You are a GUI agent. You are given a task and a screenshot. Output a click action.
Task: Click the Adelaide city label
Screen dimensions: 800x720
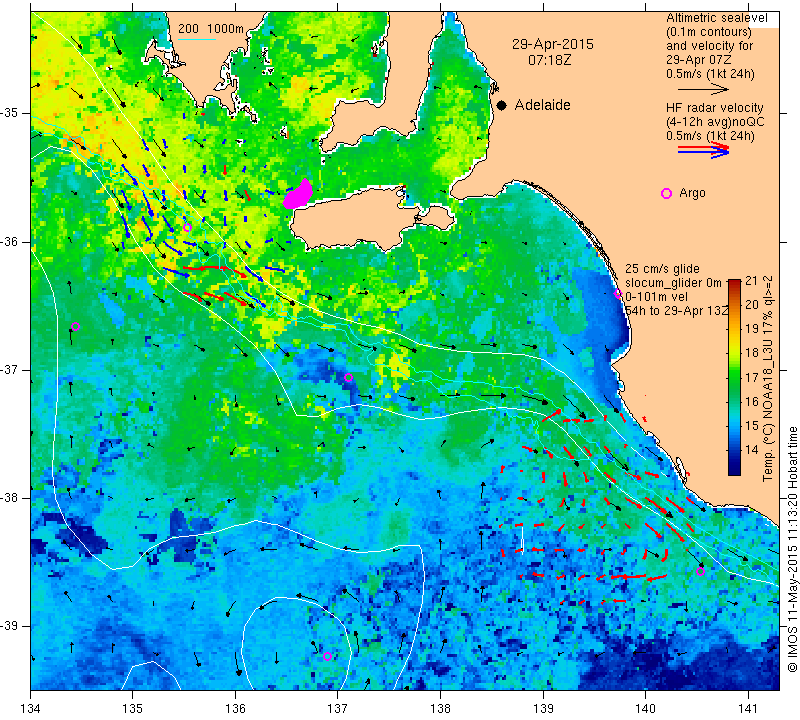click(542, 105)
